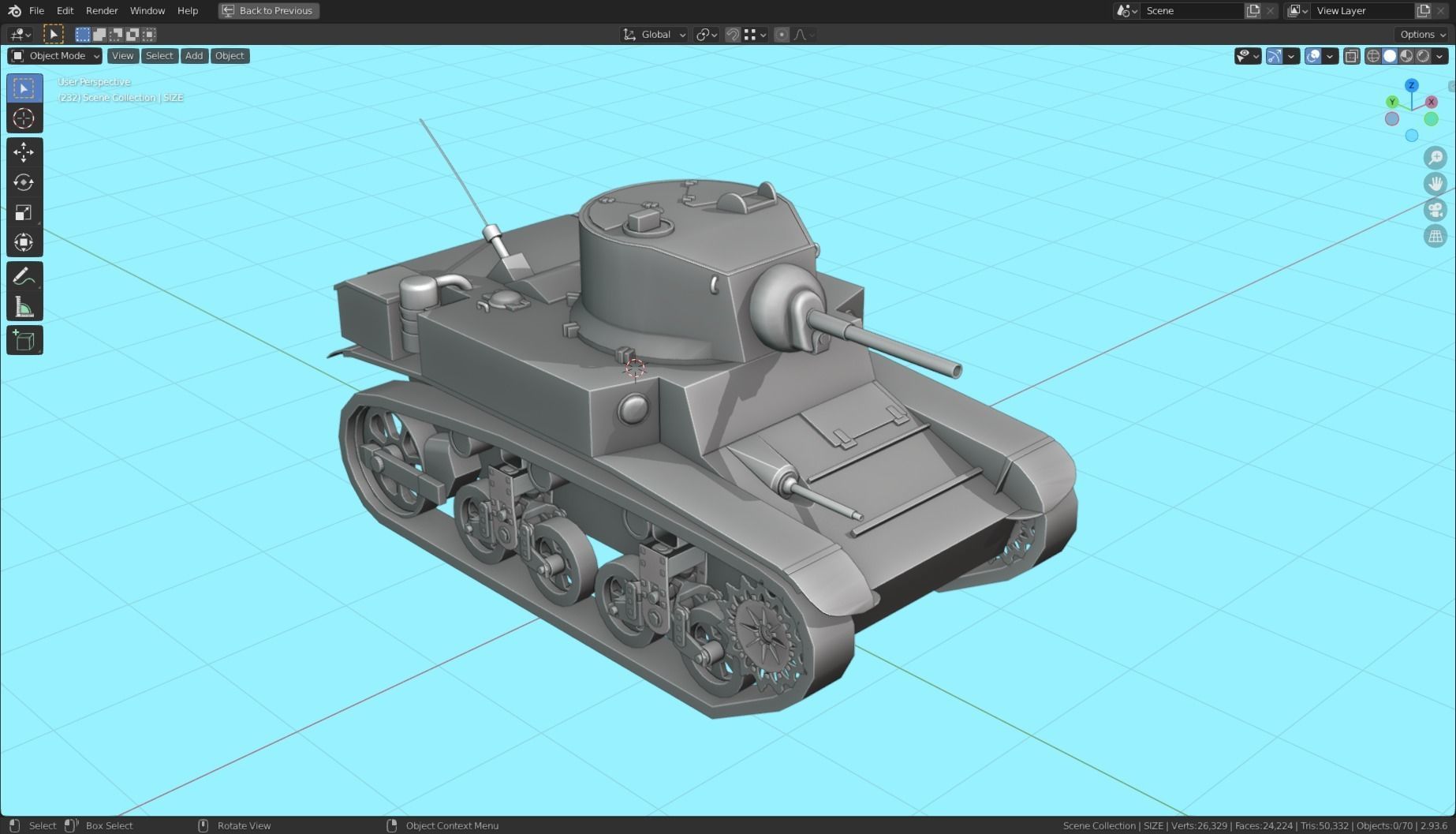The width and height of the screenshot is (1456, 834).
Task: Click the add View Layer icon
Action: pyautogui.click(x=1424, y=10)
